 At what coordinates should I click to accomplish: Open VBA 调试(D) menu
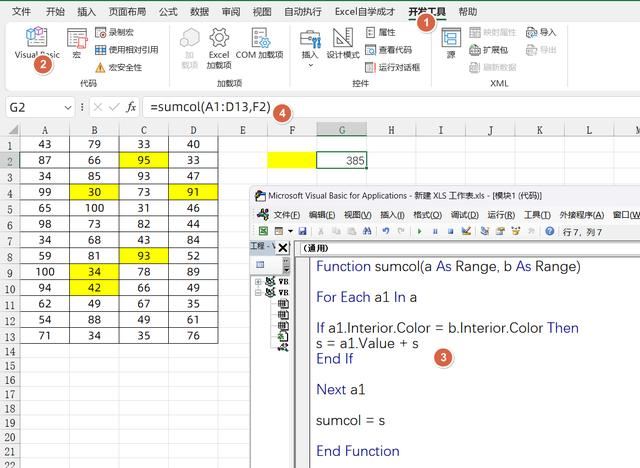click(x=464, y=215)
